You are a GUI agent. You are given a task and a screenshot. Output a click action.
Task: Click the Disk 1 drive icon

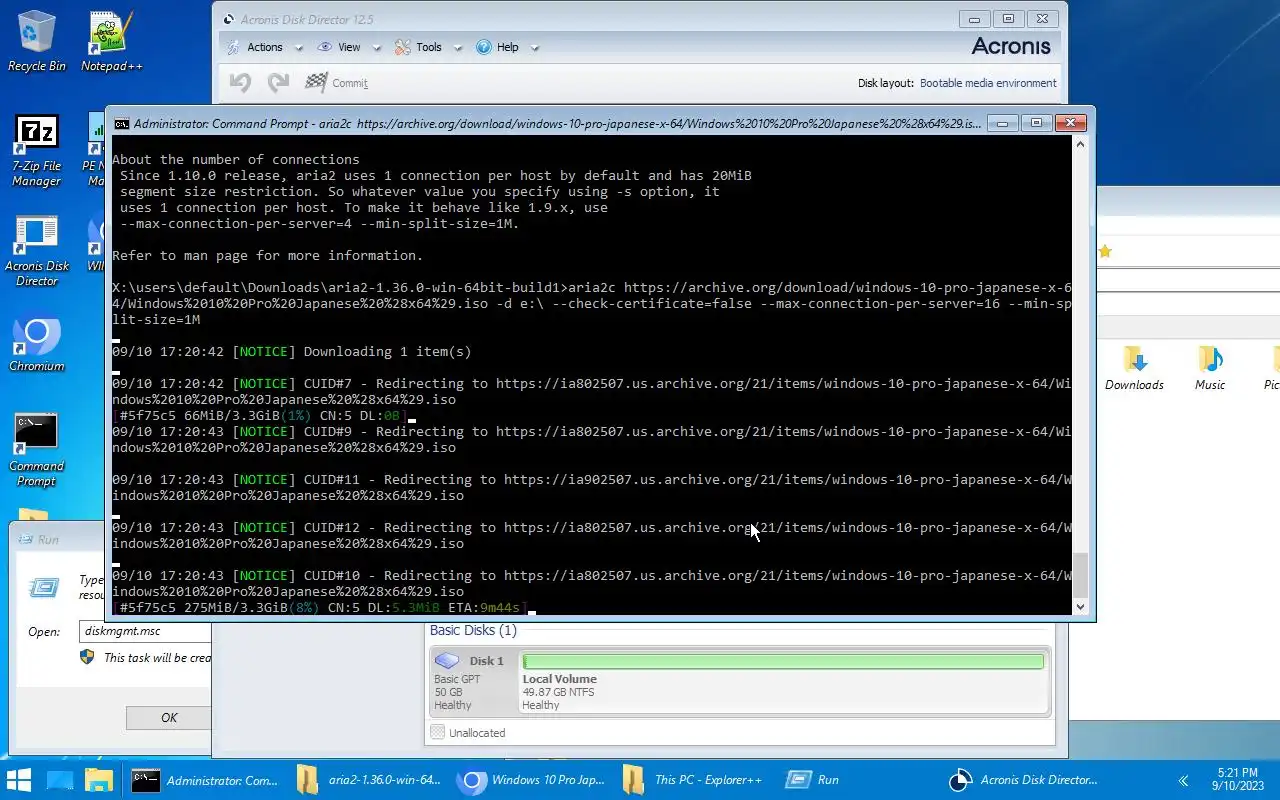447,661
